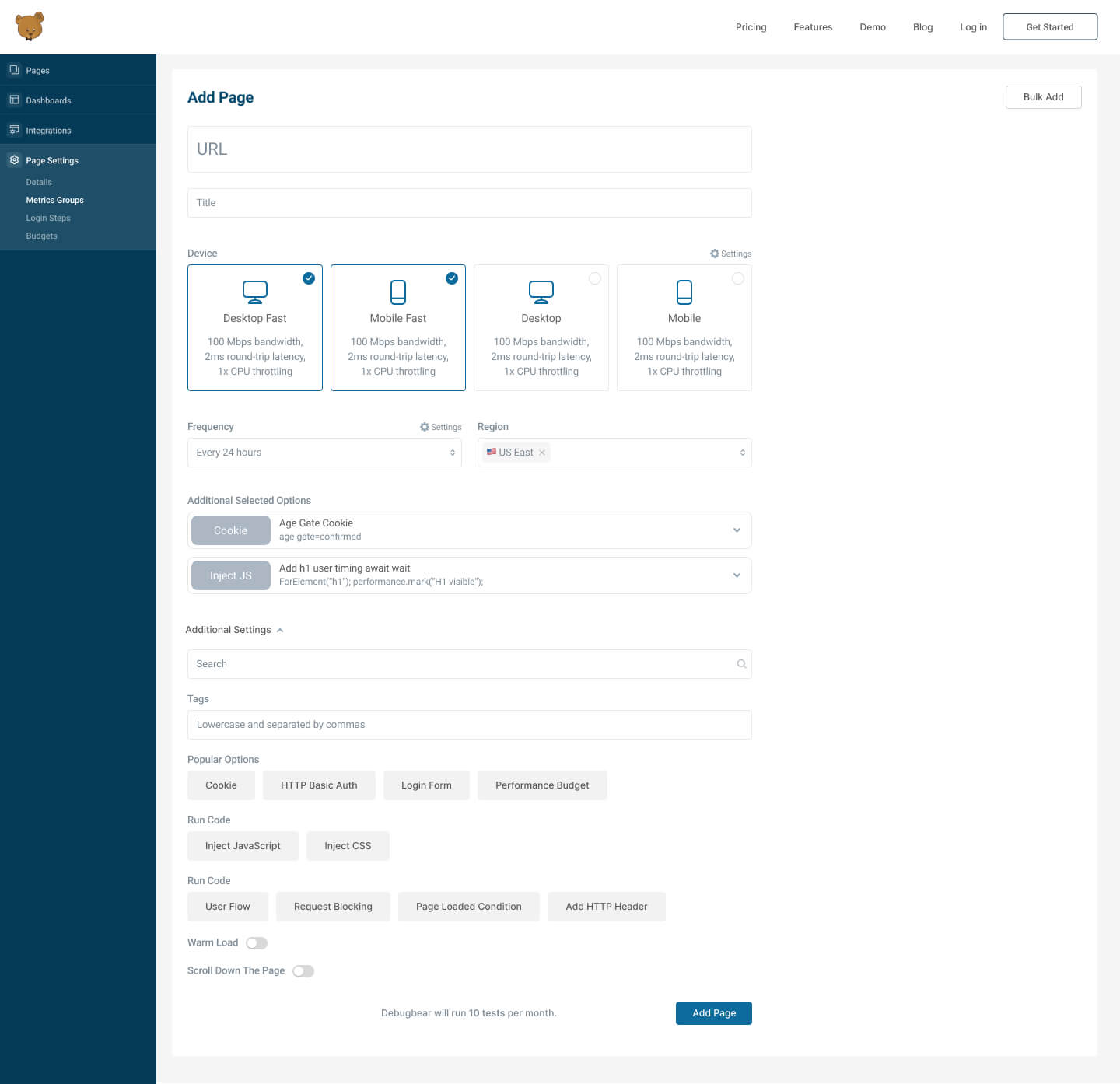Click Log in
The height and width of the screenshot is (1084, 1120).
click(973, 26)
